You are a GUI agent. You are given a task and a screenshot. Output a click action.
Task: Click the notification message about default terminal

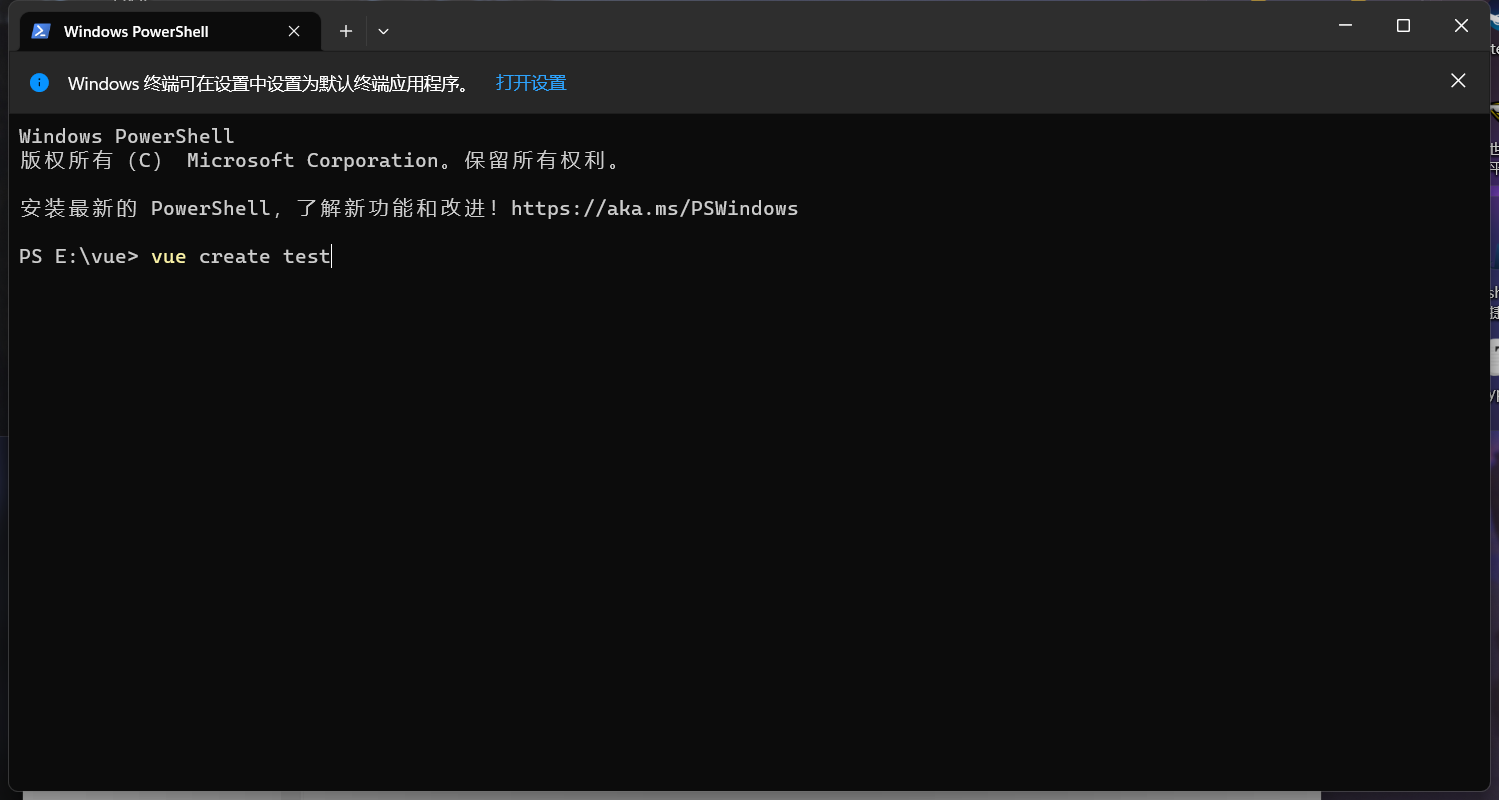(270, 83)
